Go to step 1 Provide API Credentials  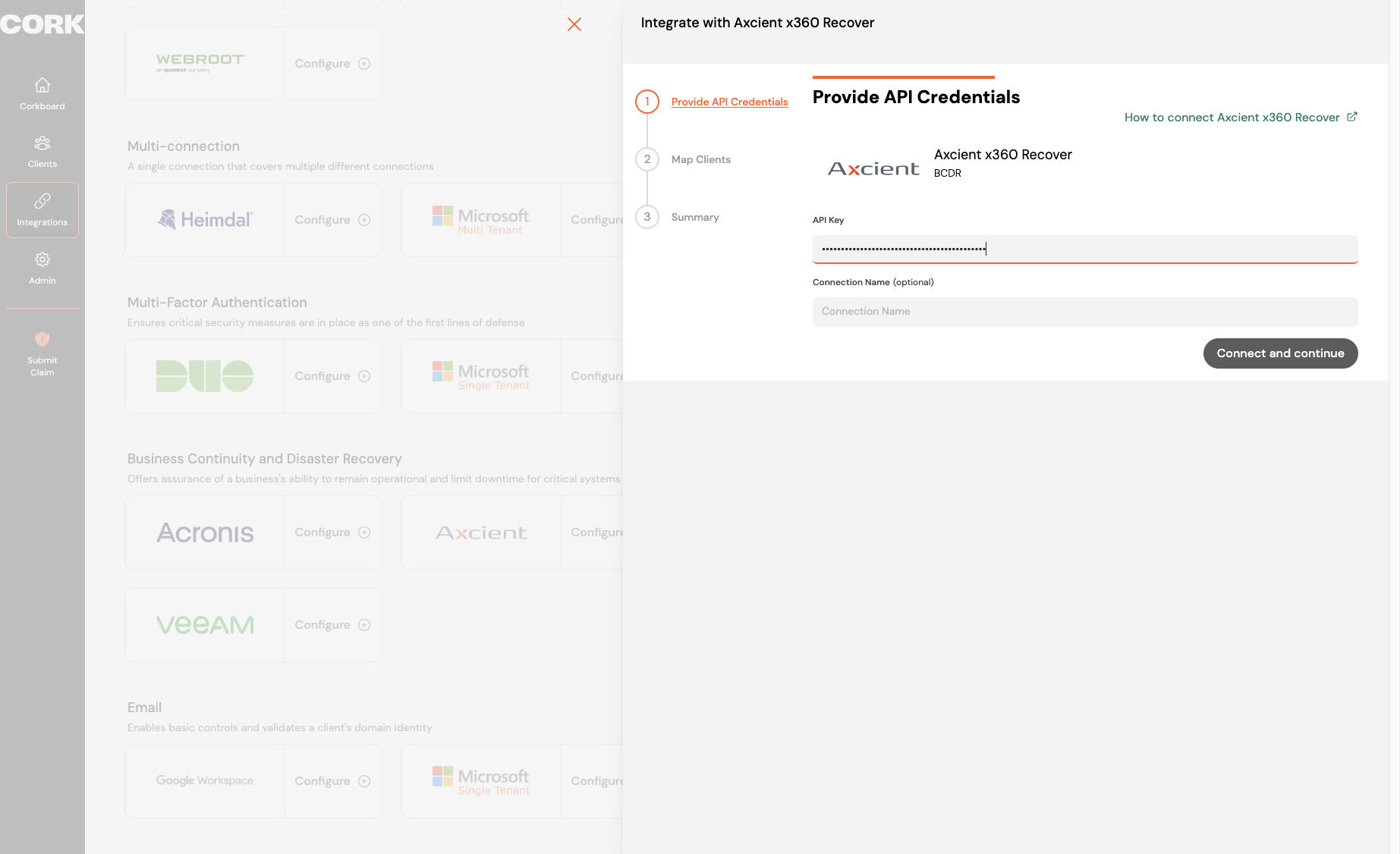(729, 102)
